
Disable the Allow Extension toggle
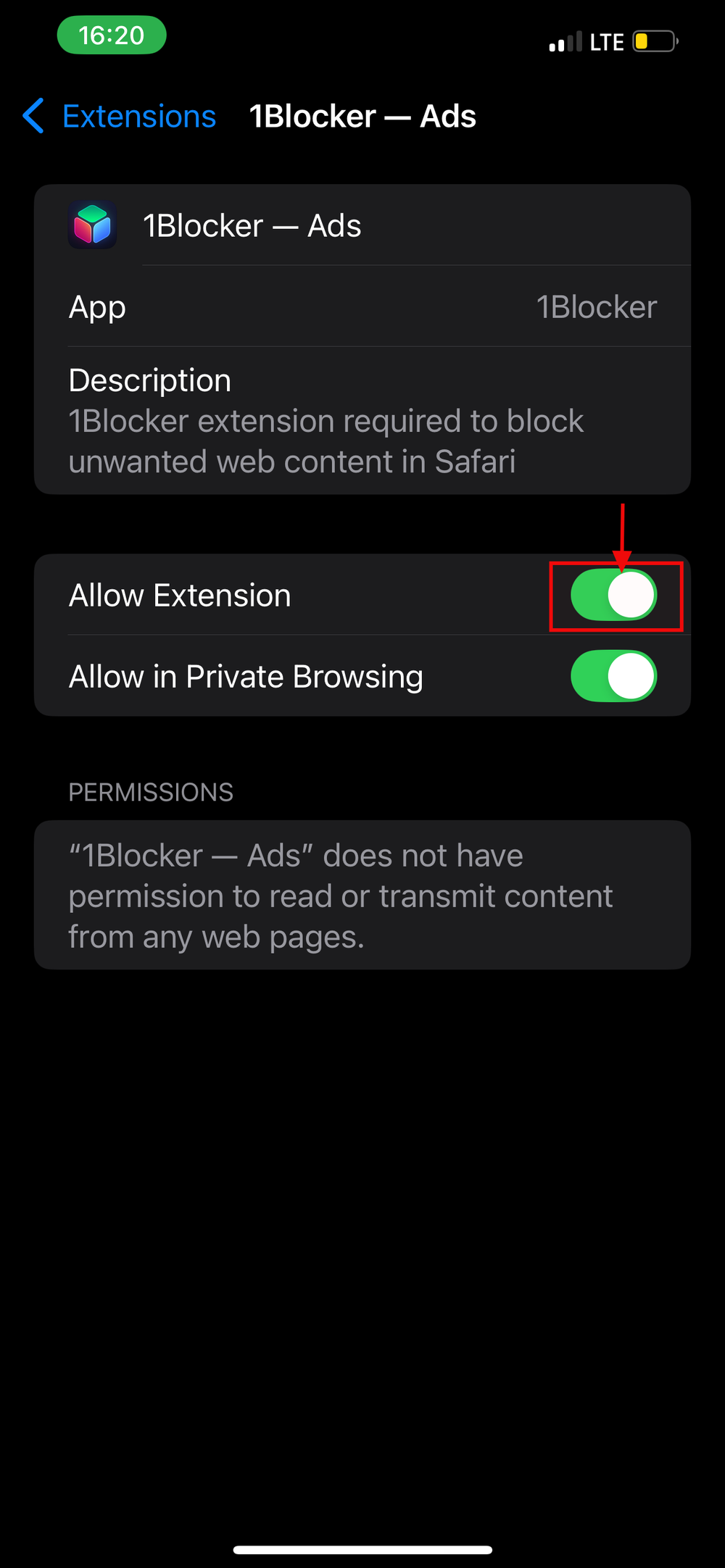click(x=614, y=595)
